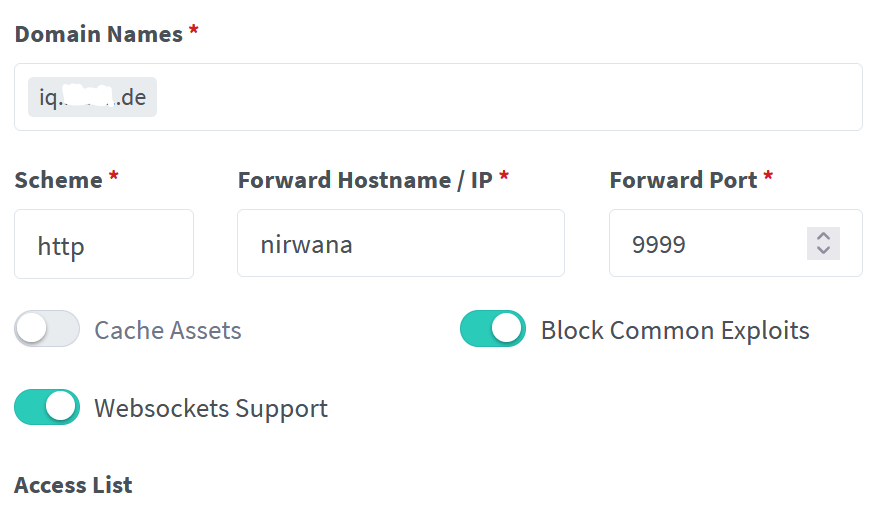Increment the Forward Port value with up arrow
This screenshot has width=882, height=512.
(823, 236)
